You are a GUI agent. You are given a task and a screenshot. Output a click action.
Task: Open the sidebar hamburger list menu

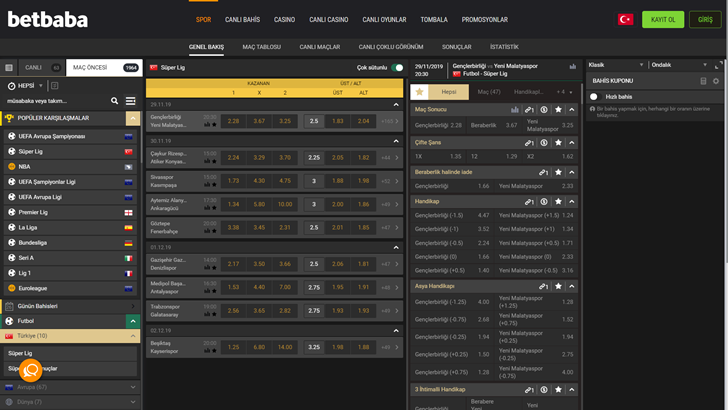click(x=130, y=101)
